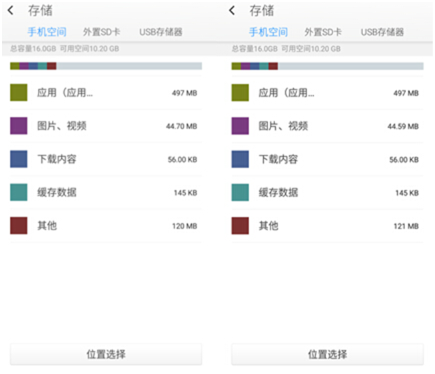The image size is (435, 374).
Task: Select USB存储器 tab in right screen
Action: [382, 32]
